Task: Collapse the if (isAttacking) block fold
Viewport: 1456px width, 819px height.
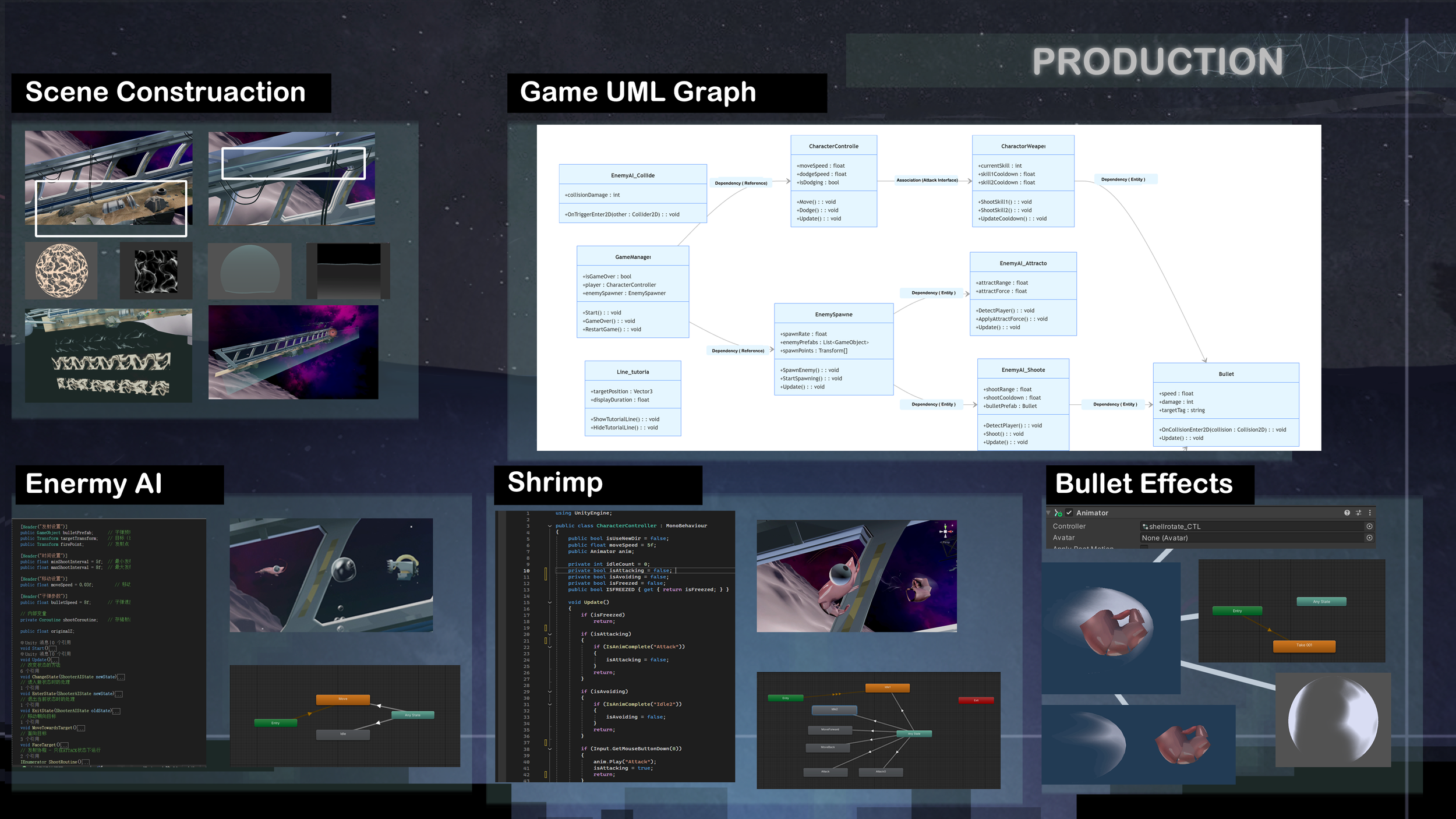Action: point(549,634)
